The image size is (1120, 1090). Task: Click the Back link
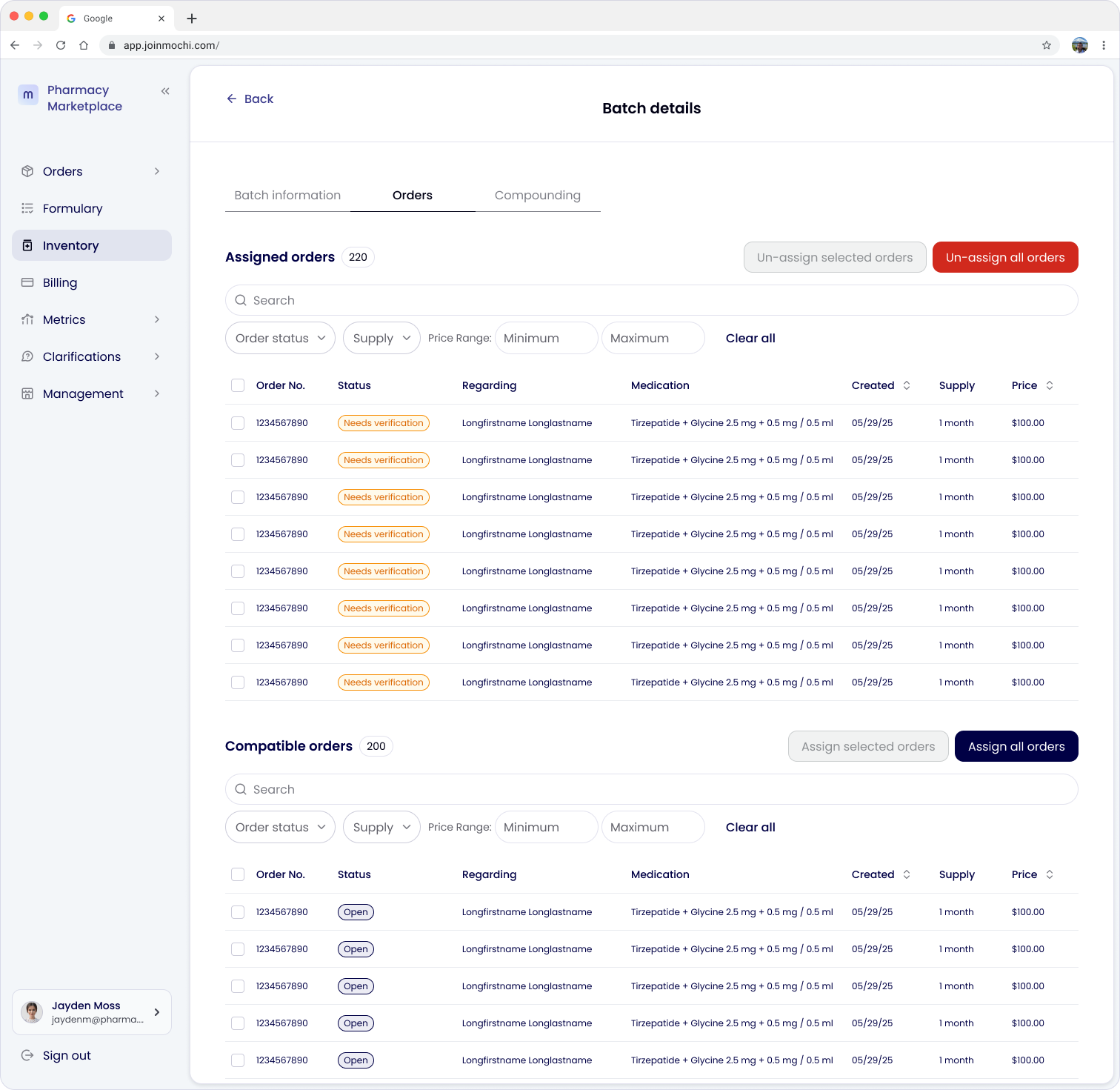250,99
